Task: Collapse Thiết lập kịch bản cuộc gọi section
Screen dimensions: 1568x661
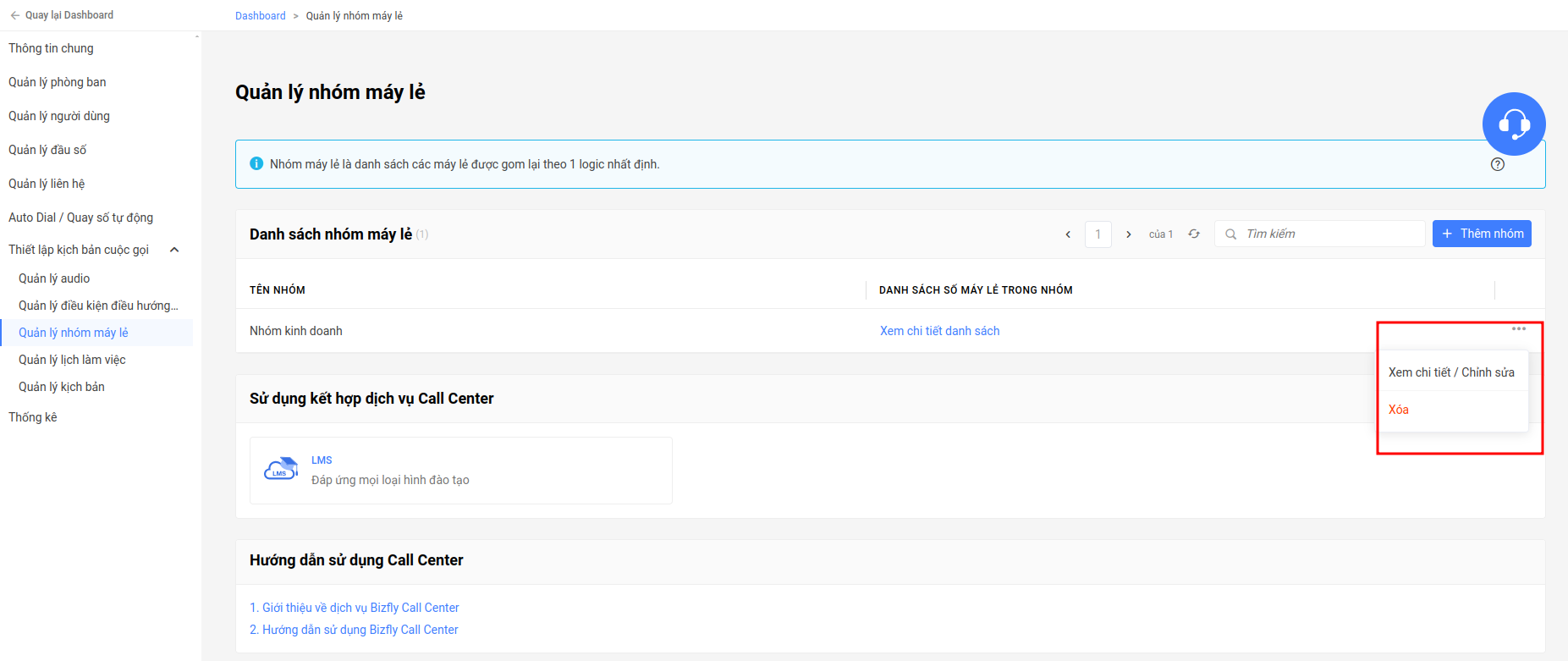Action: 174,250
